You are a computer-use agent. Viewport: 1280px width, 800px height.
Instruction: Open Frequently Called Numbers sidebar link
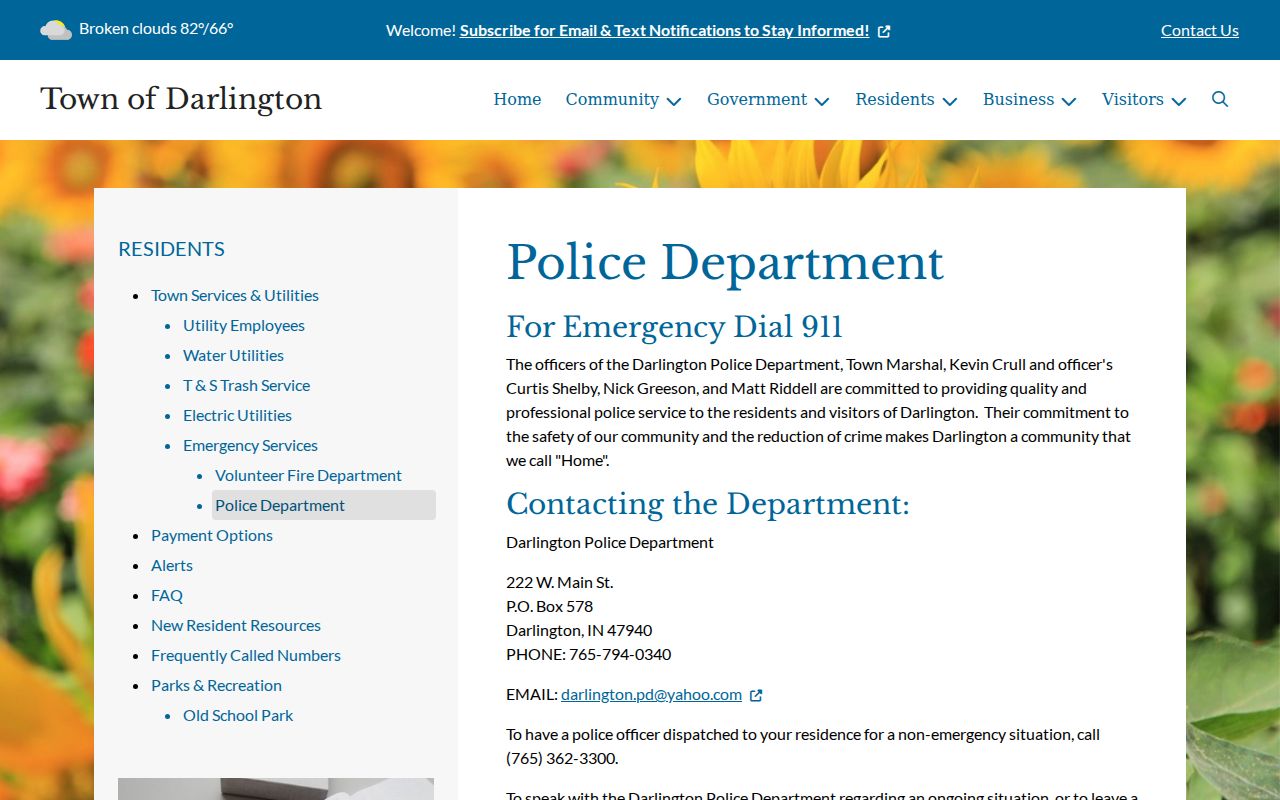pos(246,655)
